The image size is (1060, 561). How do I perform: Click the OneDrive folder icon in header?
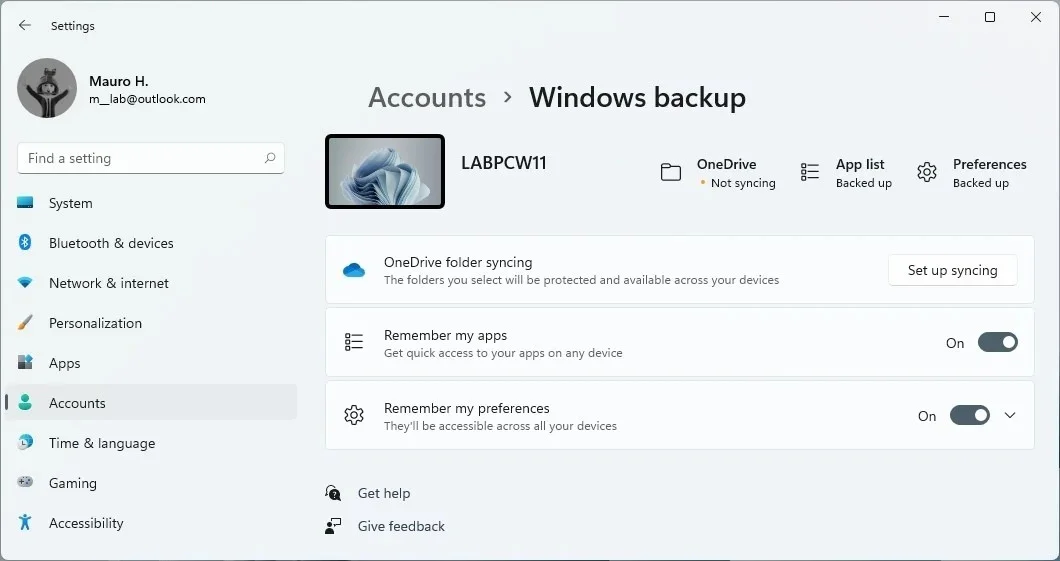pos(671,172)
